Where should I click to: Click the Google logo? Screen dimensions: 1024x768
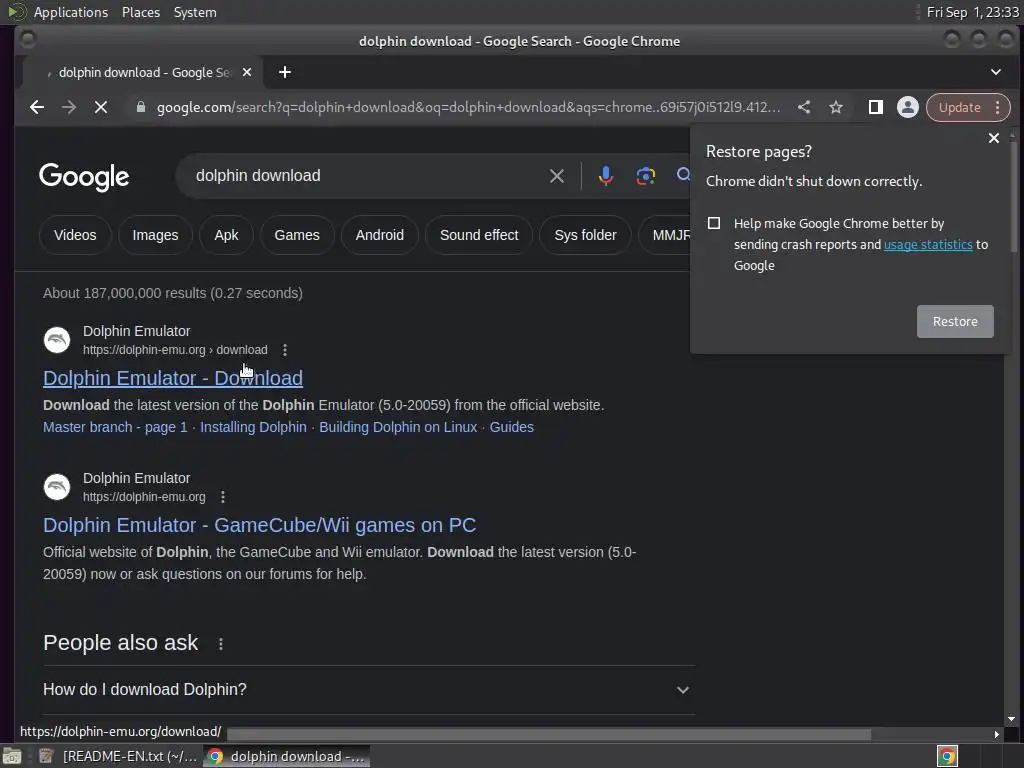(x=84, y=176)
